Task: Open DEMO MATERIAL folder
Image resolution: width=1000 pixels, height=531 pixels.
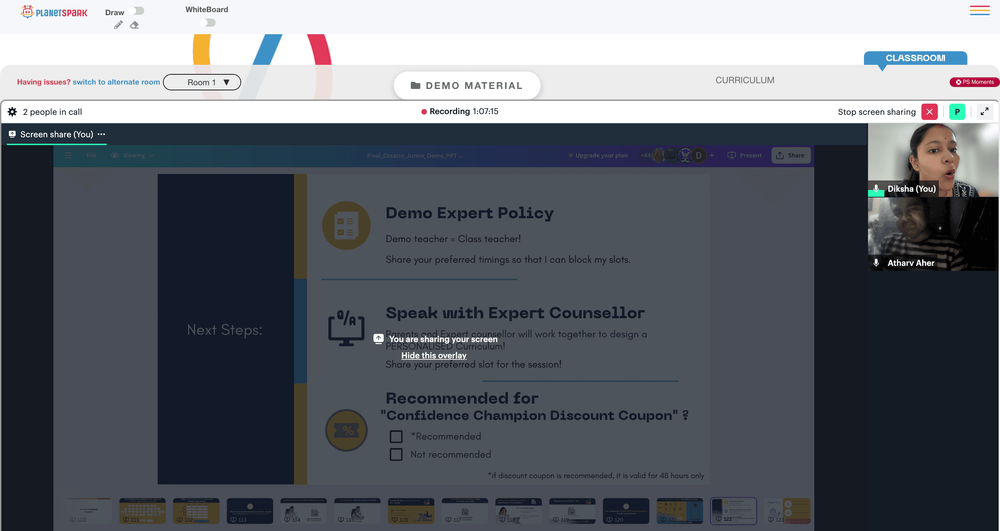Action: point(467,85)
